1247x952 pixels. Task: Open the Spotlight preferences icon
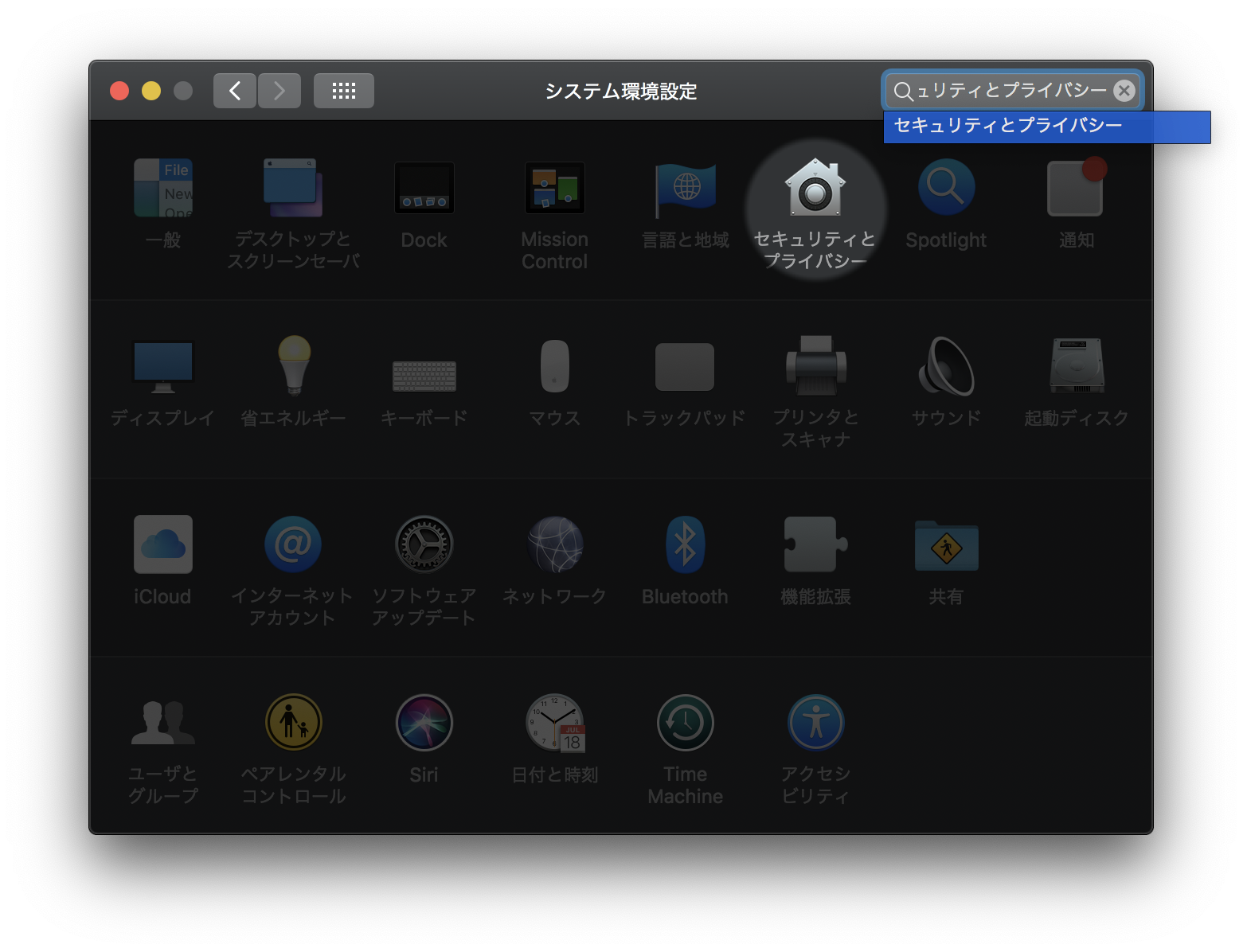[945, 189]
